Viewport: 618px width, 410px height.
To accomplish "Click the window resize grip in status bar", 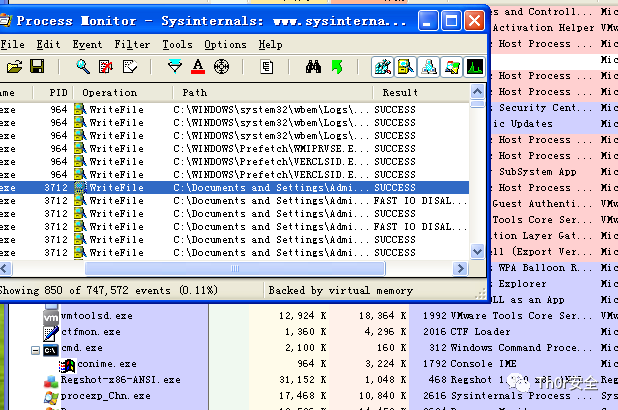I will tap(480, 294).
